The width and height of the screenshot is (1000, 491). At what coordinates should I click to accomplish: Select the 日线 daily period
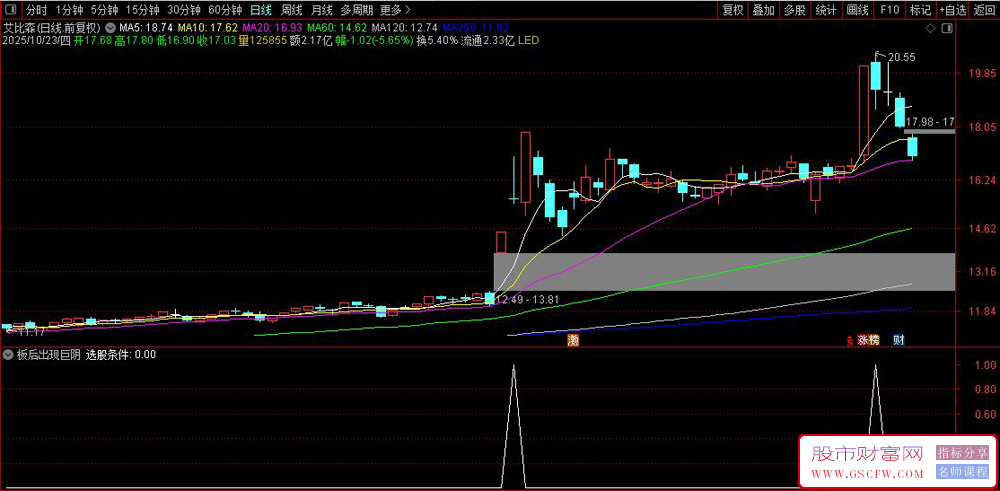[x=261, y=10]
